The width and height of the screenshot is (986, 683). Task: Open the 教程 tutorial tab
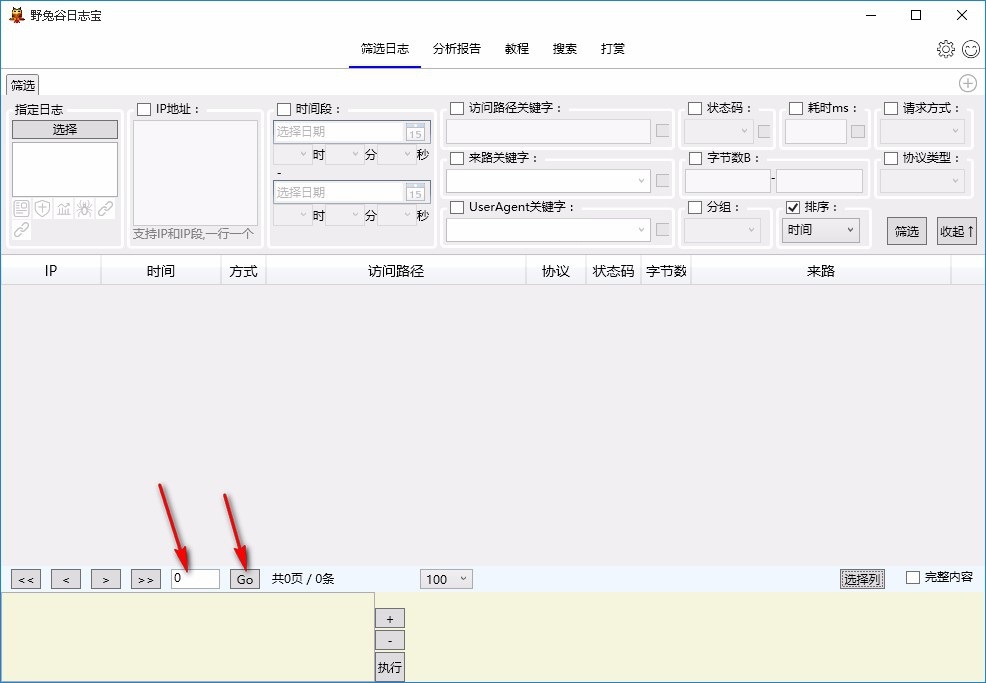tap(517, 49)
